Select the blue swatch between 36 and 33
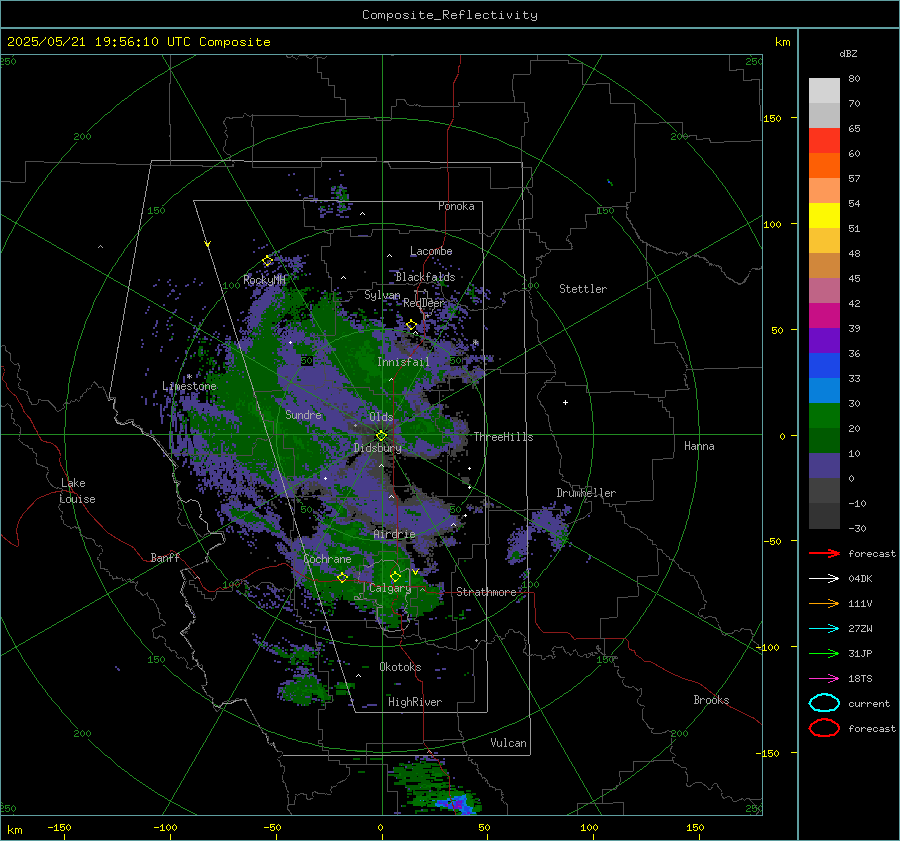 (824, 365)
